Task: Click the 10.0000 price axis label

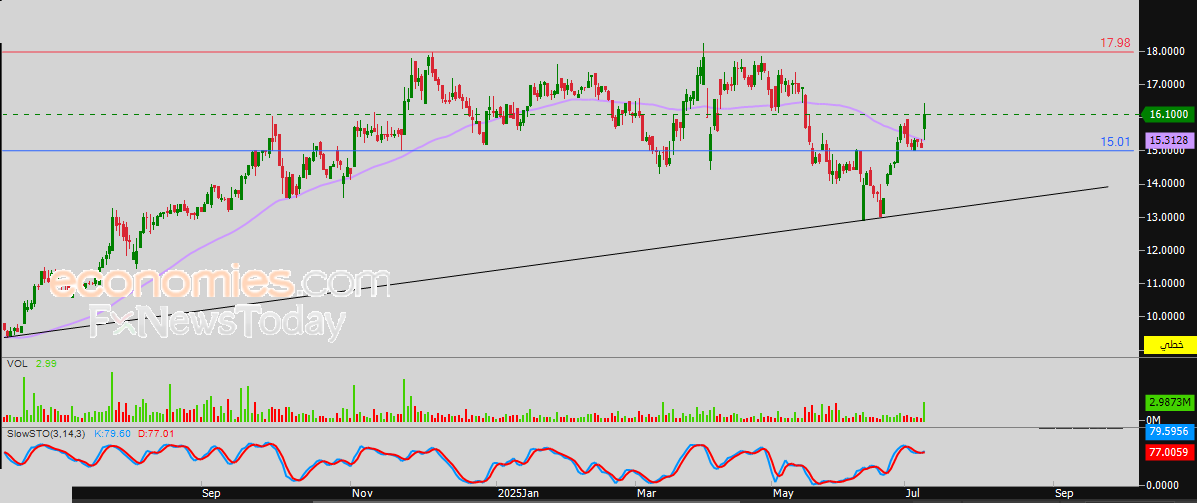Action: point(1165,317)
